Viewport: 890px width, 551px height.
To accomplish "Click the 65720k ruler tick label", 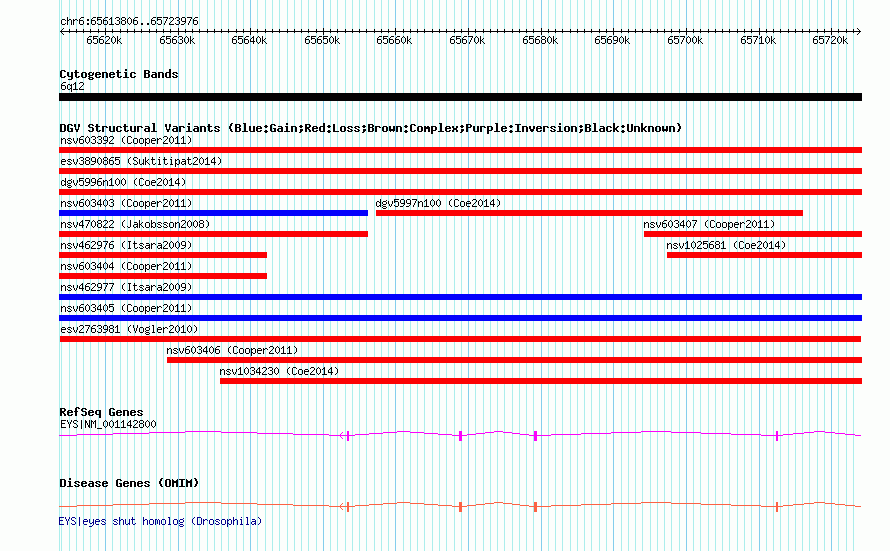I will click(830, 40).
